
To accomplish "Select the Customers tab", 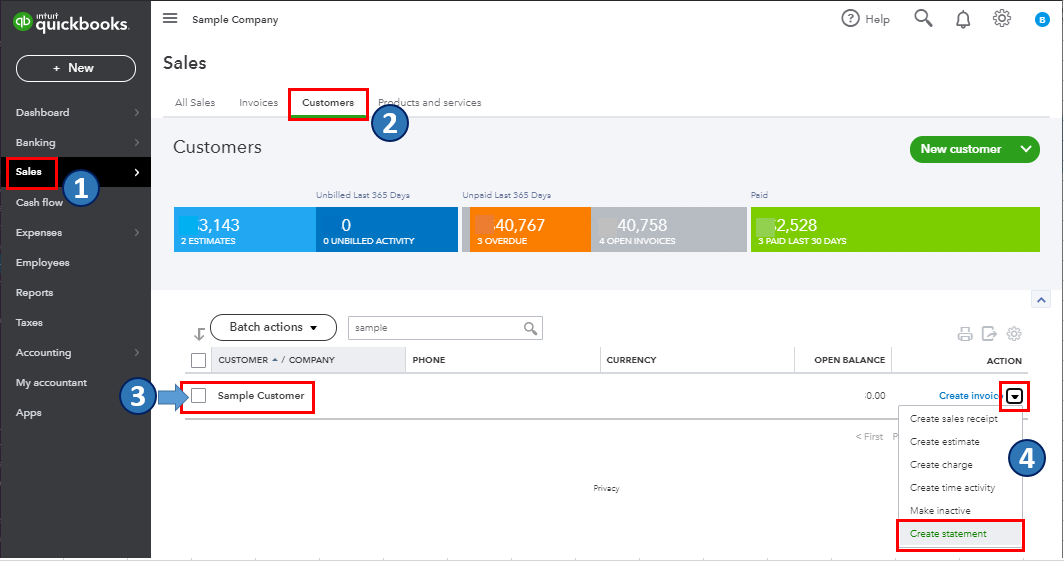I will 328,102.
